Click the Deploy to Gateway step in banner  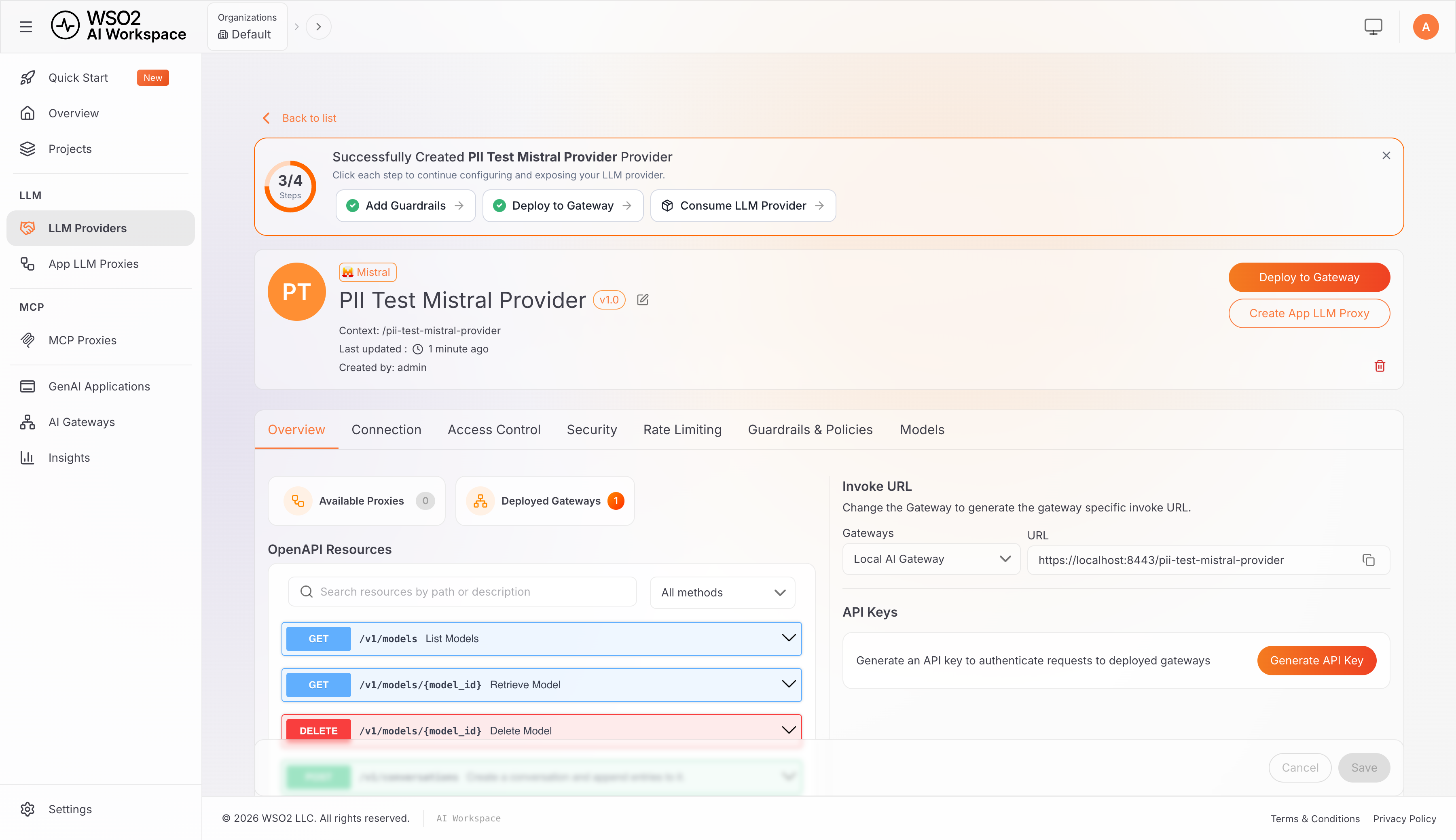point(563,206)
